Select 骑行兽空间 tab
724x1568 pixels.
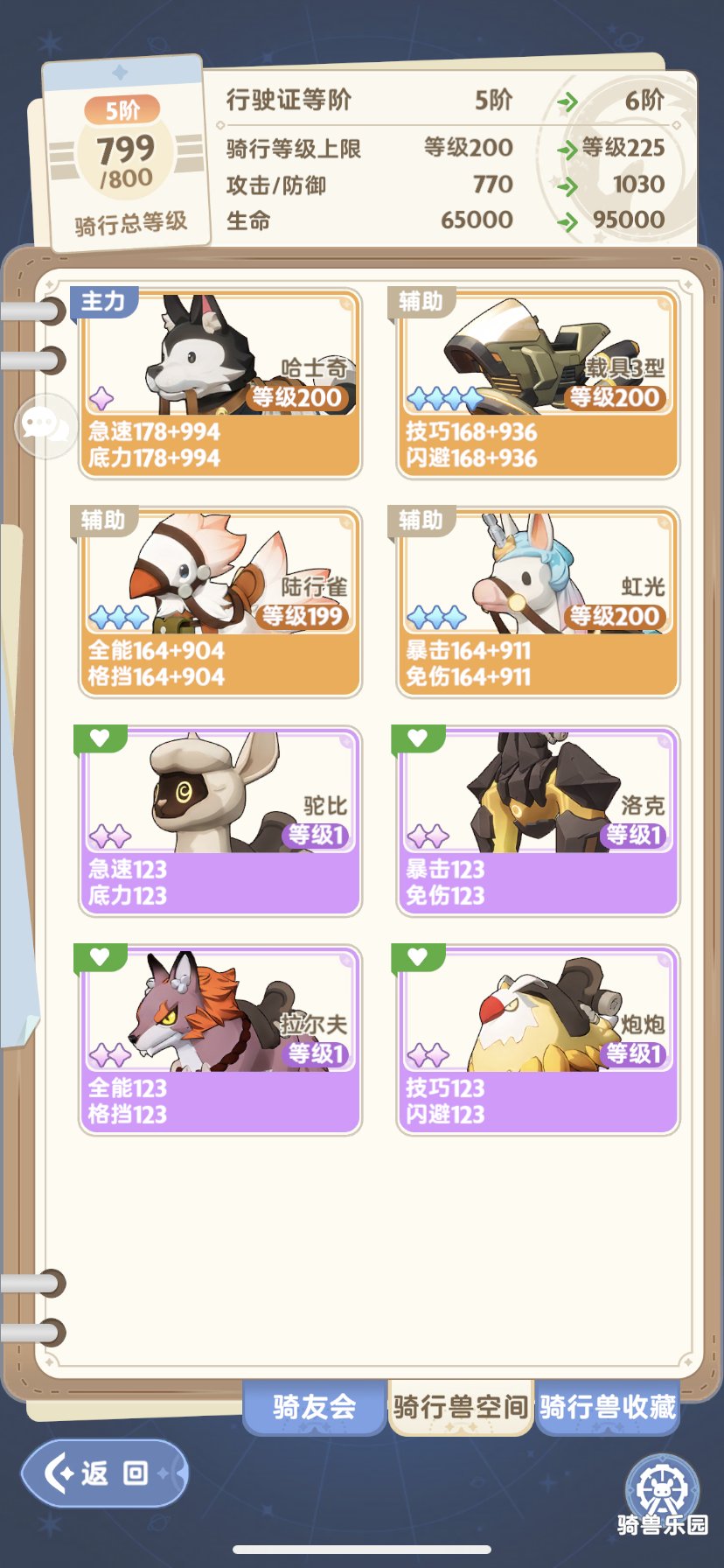point(461,1408)
